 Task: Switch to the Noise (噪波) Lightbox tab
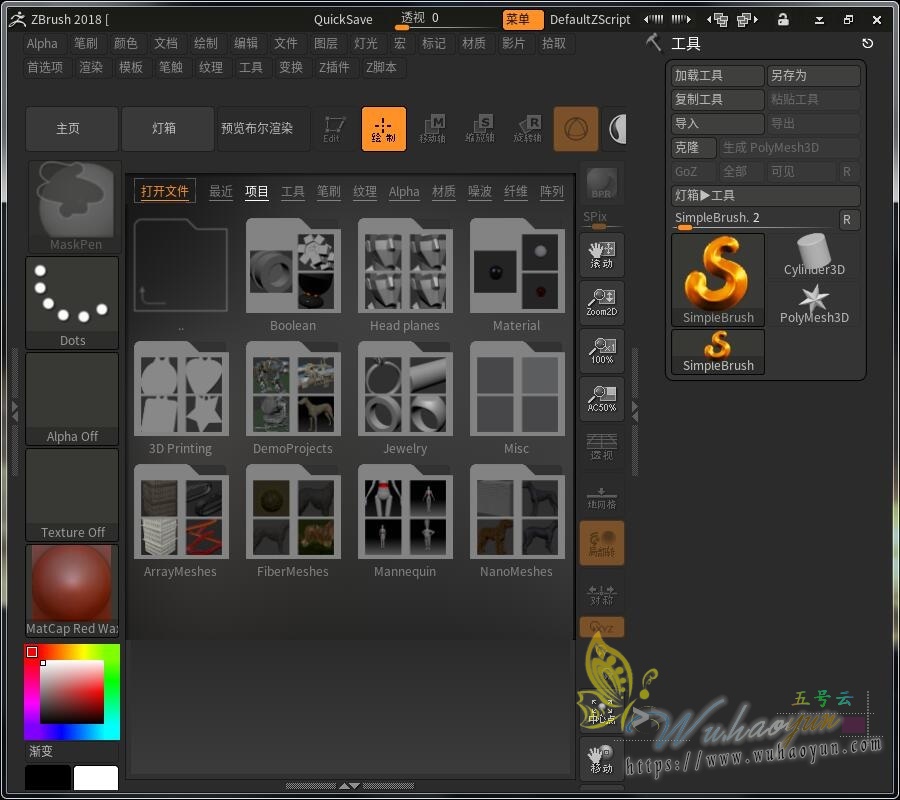[480, 191]
